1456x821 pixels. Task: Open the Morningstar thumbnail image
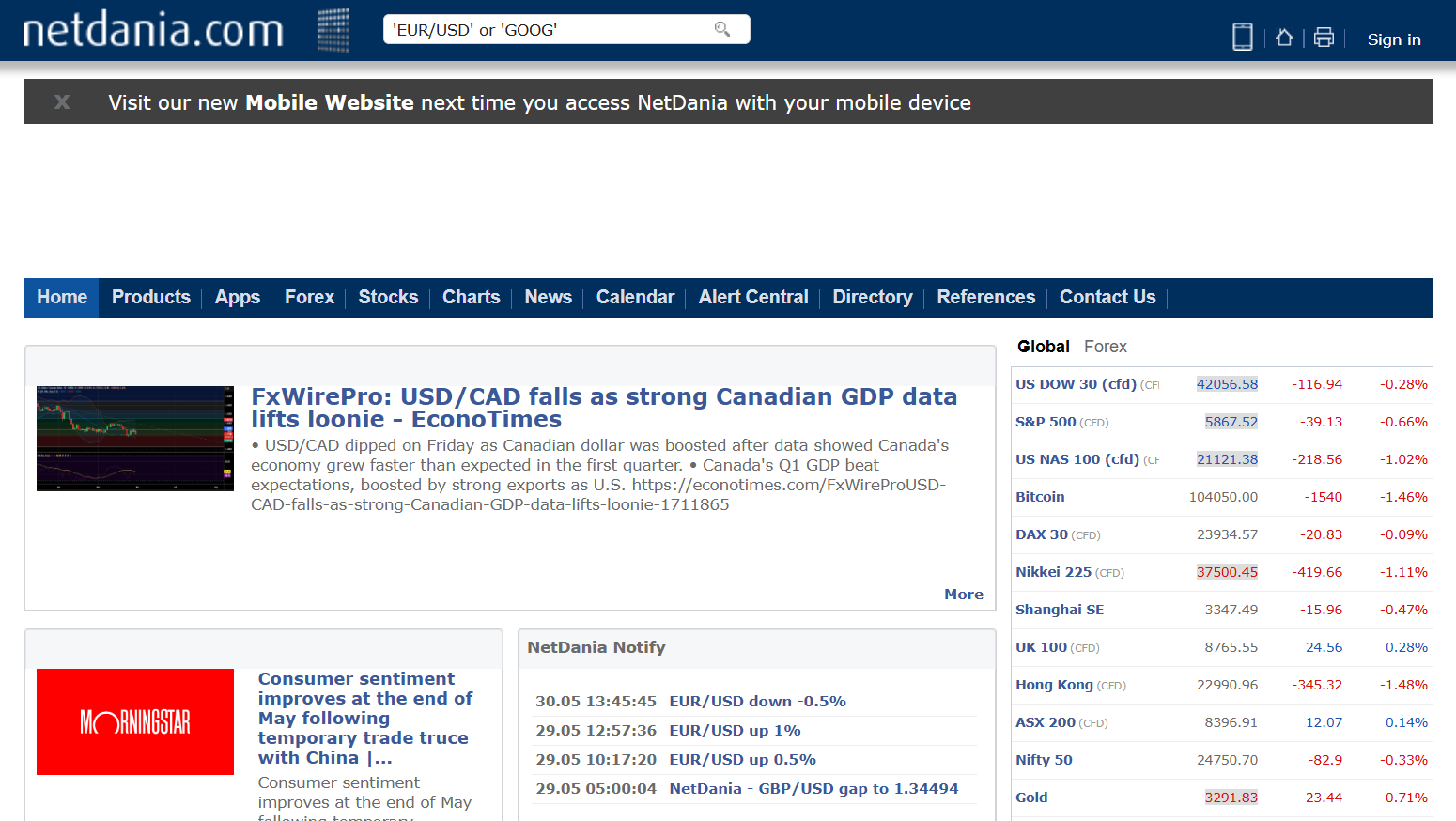(135, 721)
